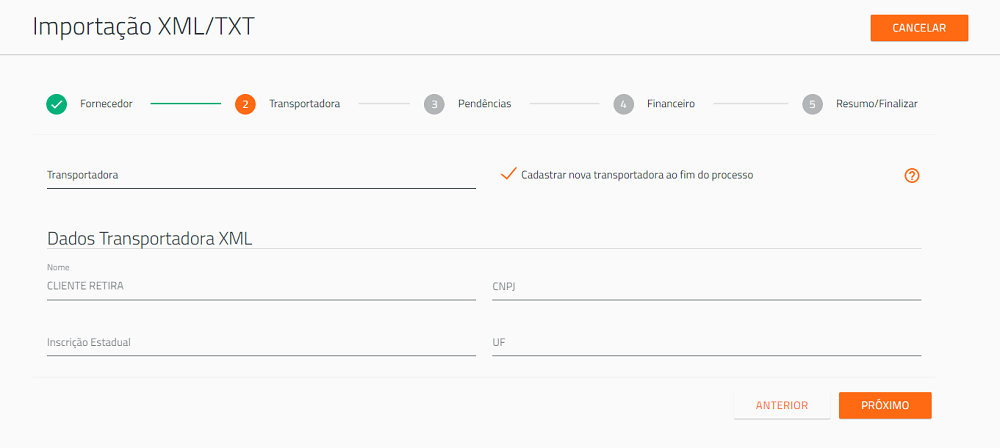This screenshot has height=448, width=1000.
Task: Click the Inscrição Estadual field
Action: coord(261,343)
